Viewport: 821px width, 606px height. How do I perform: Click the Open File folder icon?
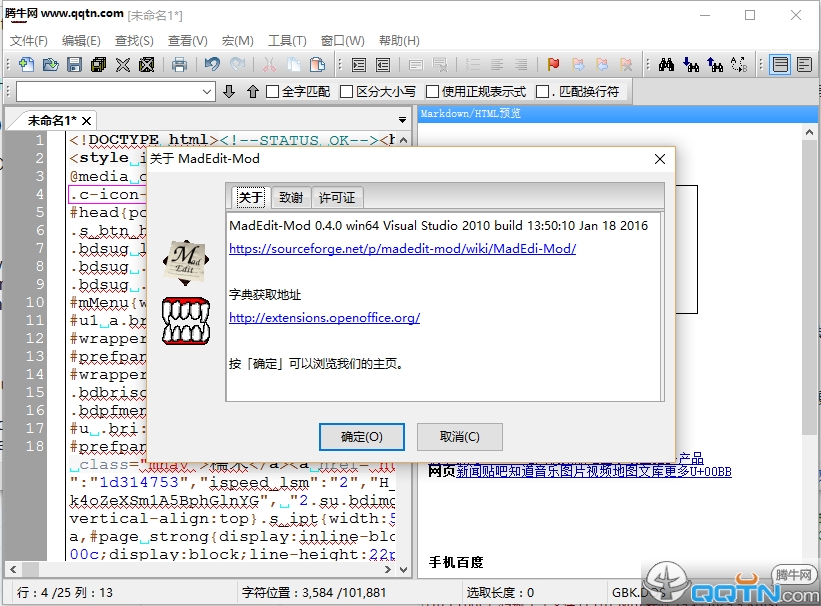(50, 65)
